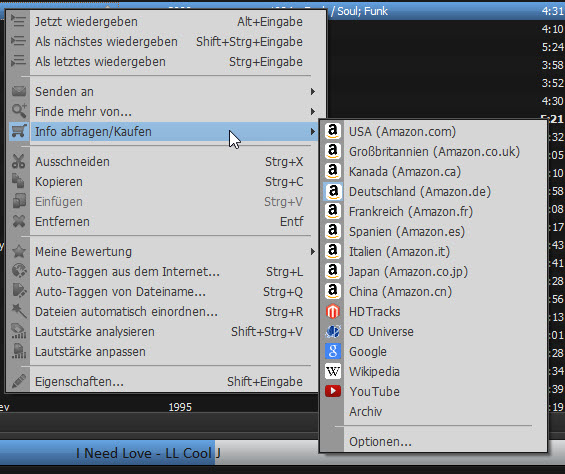Click the X icon beside Entfernen
565x474 pixels.
click(x=19, y=221)
